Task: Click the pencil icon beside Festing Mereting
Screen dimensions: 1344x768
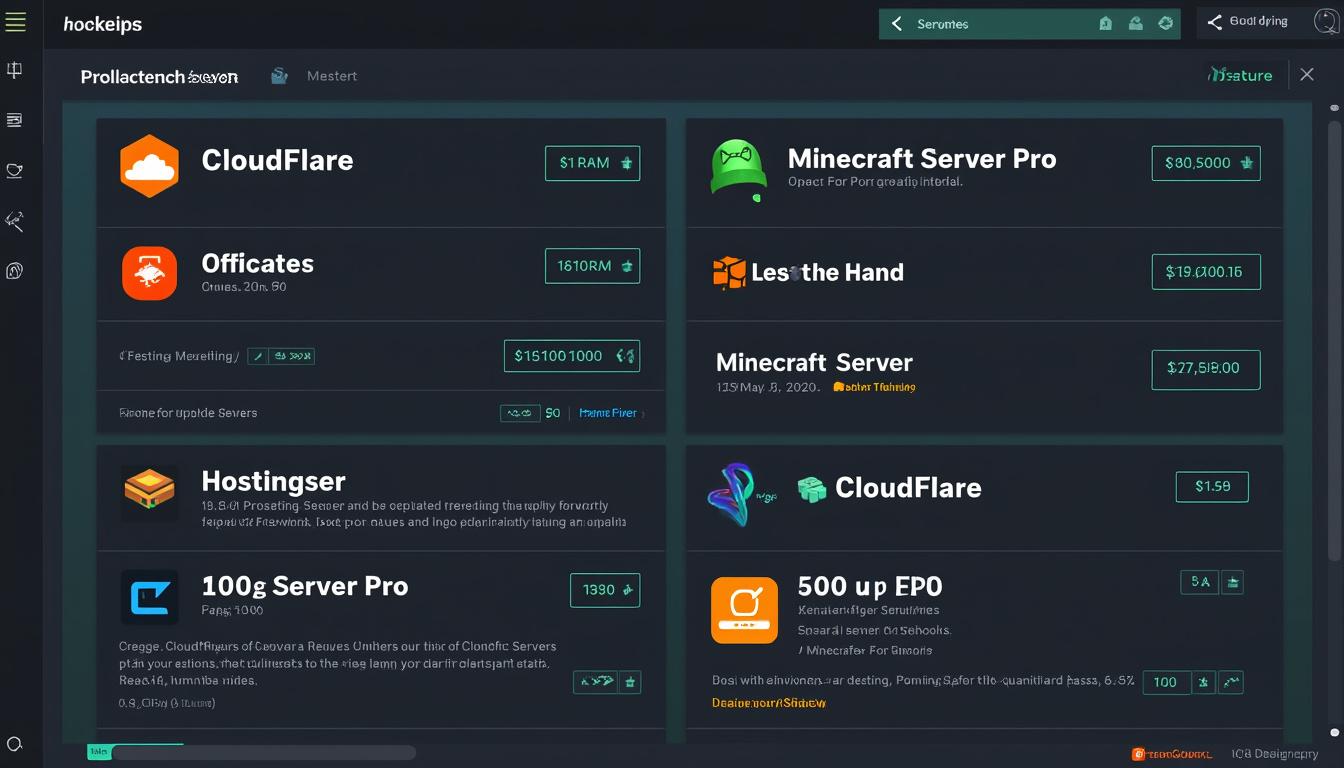Action: (x=258, y=356)
